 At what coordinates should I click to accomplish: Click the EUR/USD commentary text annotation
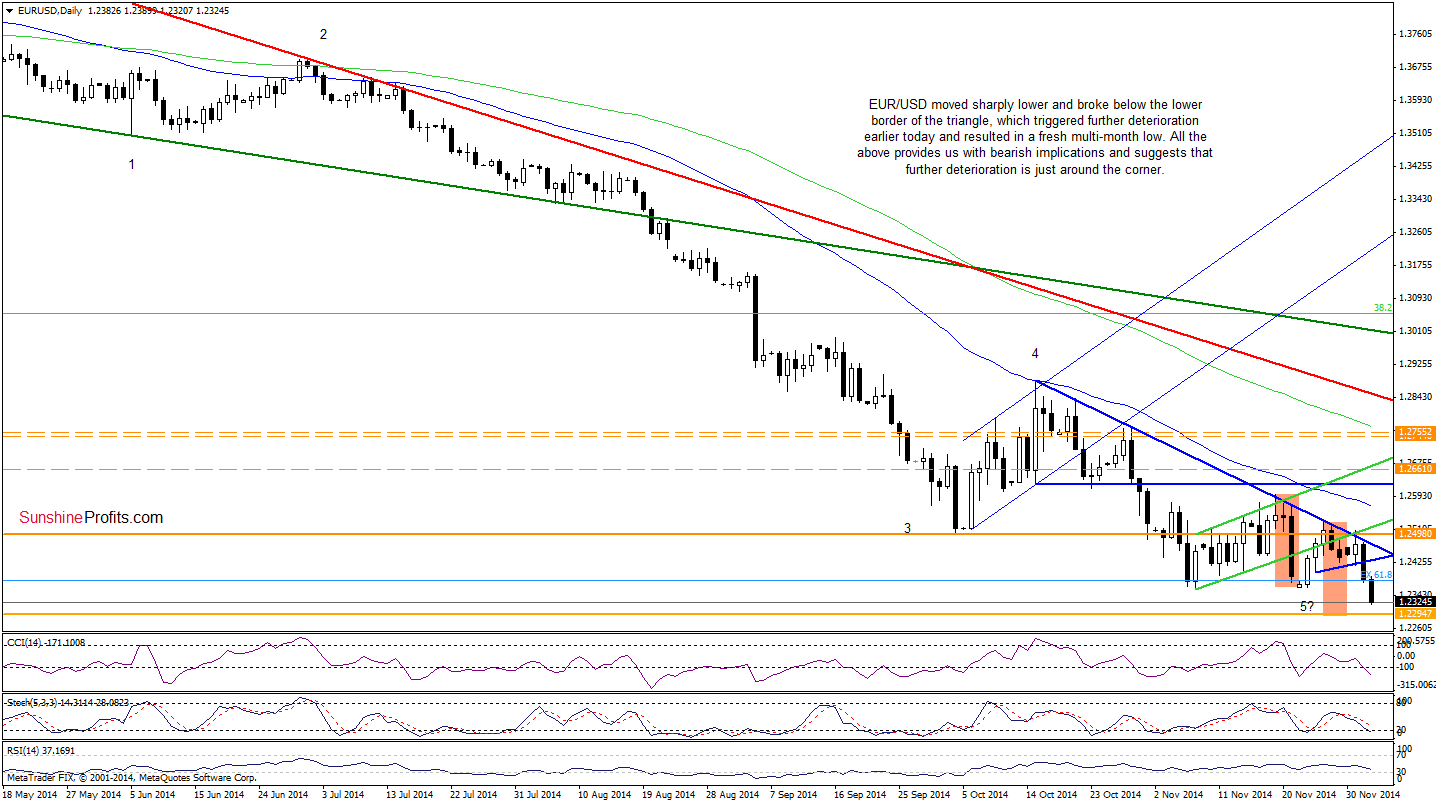[1034, 137]
